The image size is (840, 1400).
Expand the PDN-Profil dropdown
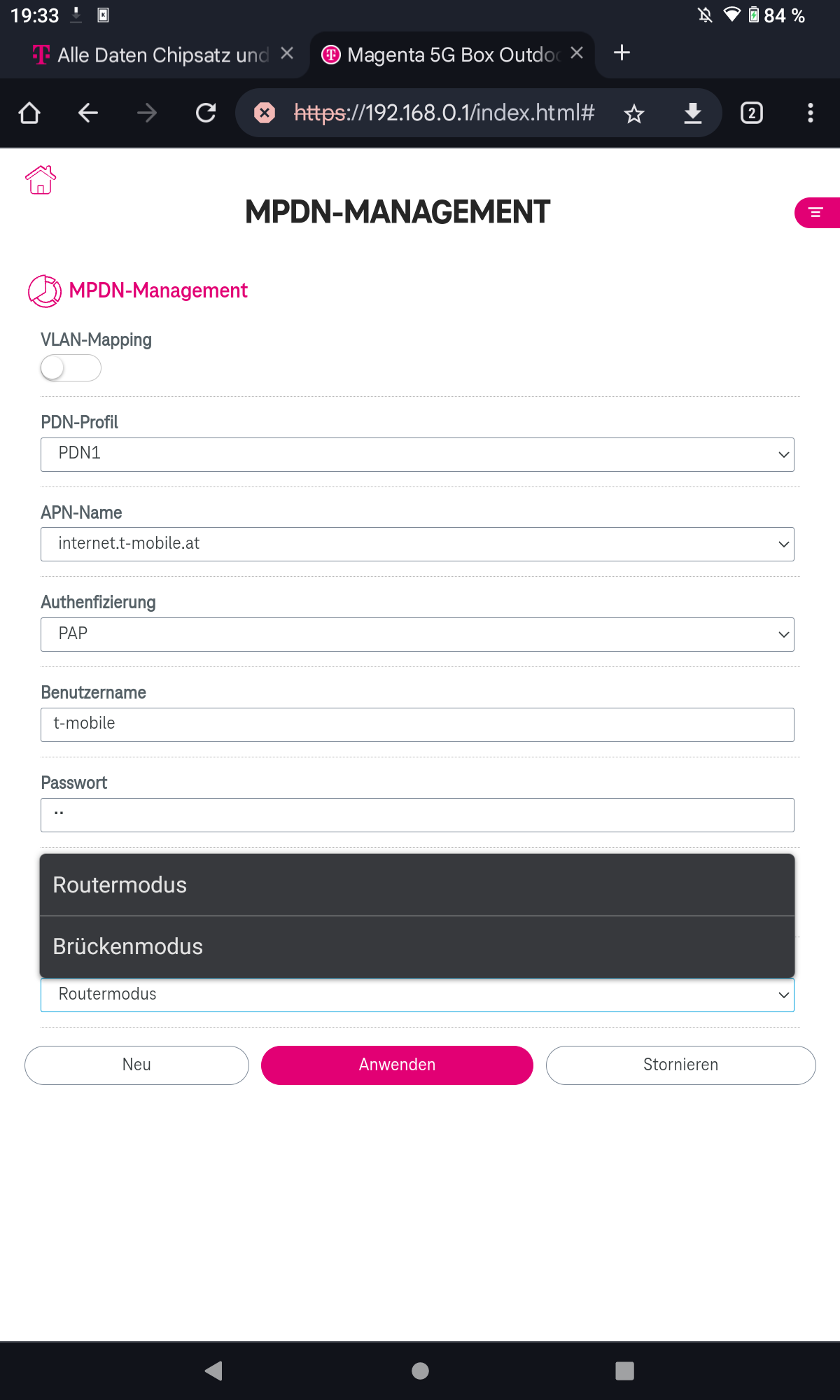(x=417, y=454)
